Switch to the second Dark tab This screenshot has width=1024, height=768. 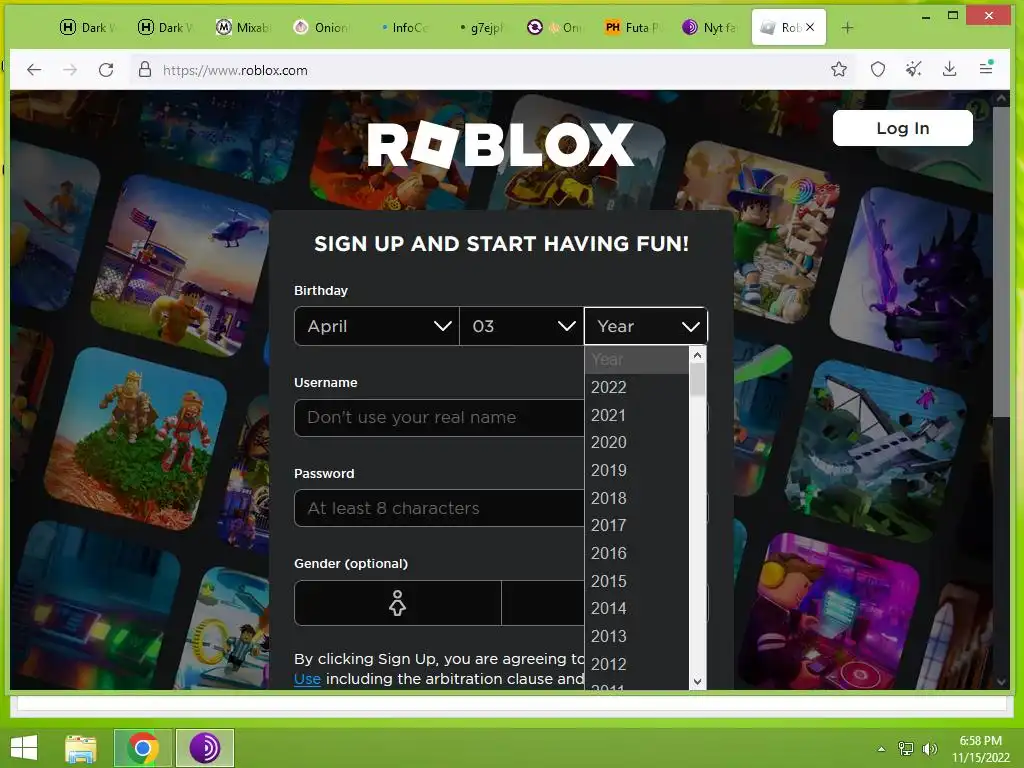point(165,27)
